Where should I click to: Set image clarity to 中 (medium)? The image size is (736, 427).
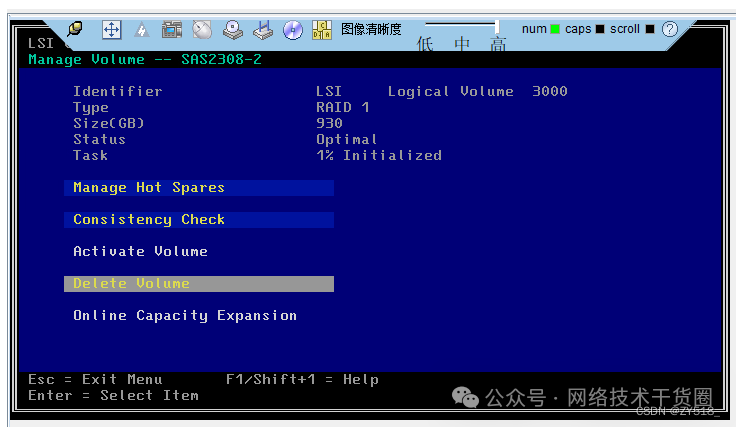[462, 44]
